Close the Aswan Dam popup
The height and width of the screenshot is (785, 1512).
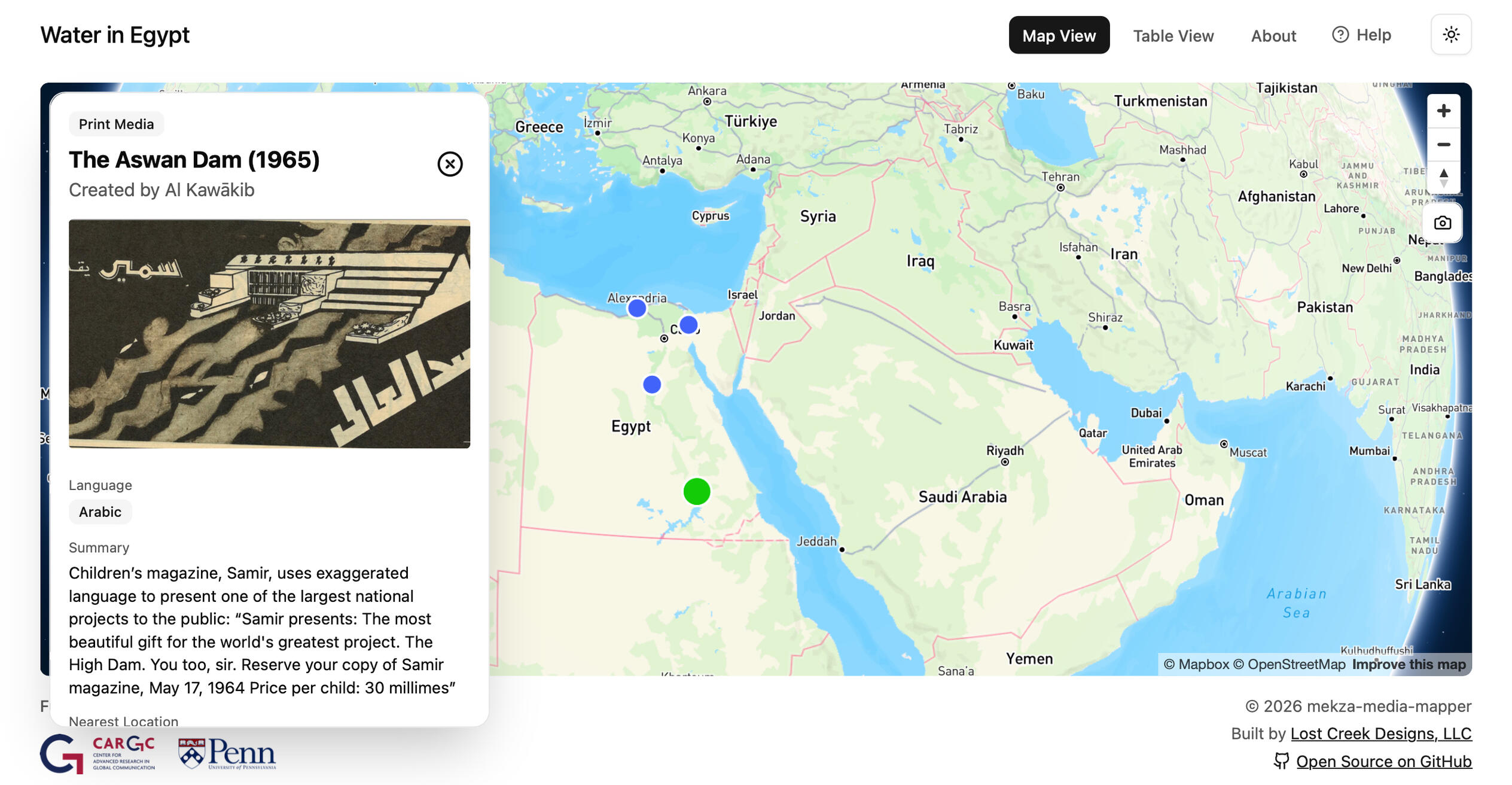(450, 163)
